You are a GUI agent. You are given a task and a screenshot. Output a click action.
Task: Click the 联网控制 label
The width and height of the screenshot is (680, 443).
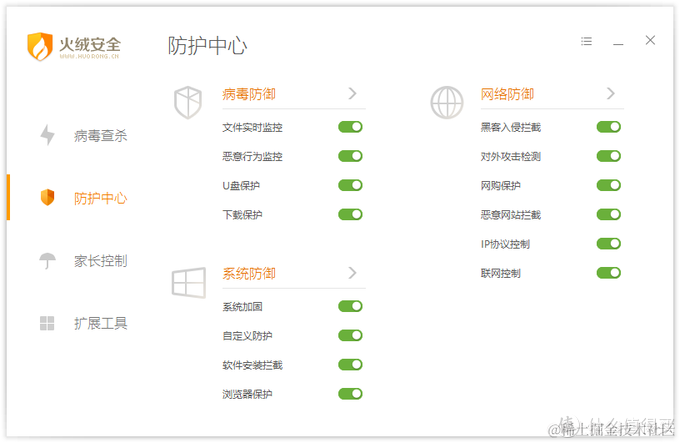click(x=501, y=274)
